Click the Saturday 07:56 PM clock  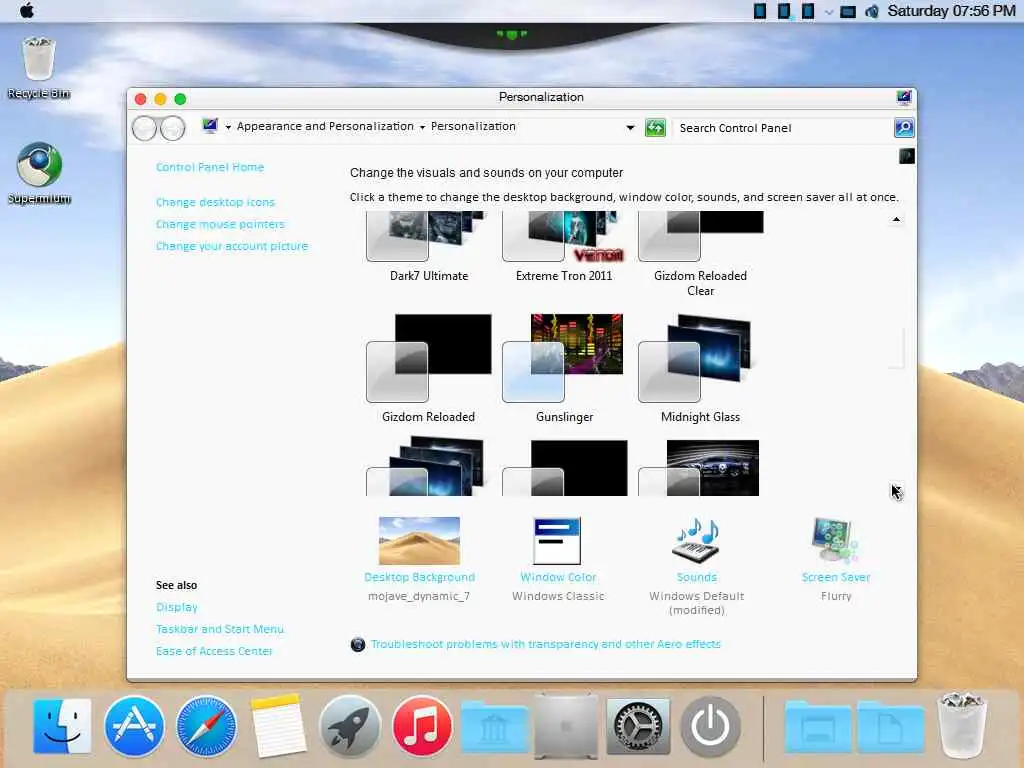[951, 11]
